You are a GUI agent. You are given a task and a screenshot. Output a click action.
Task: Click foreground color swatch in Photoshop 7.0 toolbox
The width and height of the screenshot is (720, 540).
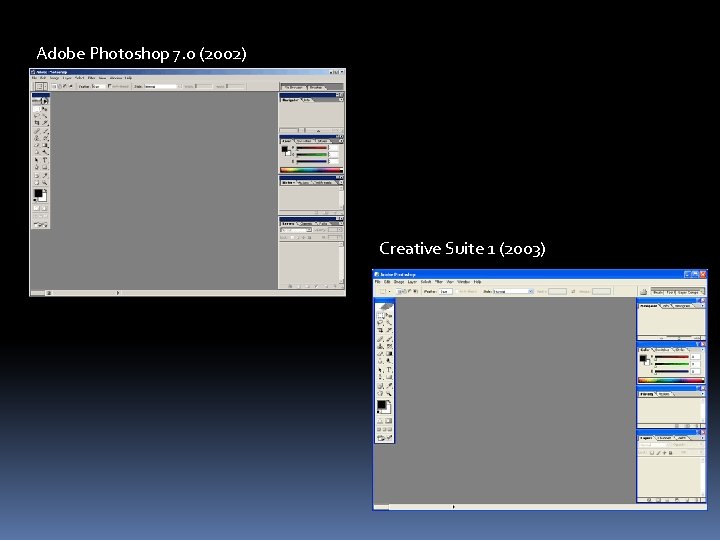[x=38, y=193]
